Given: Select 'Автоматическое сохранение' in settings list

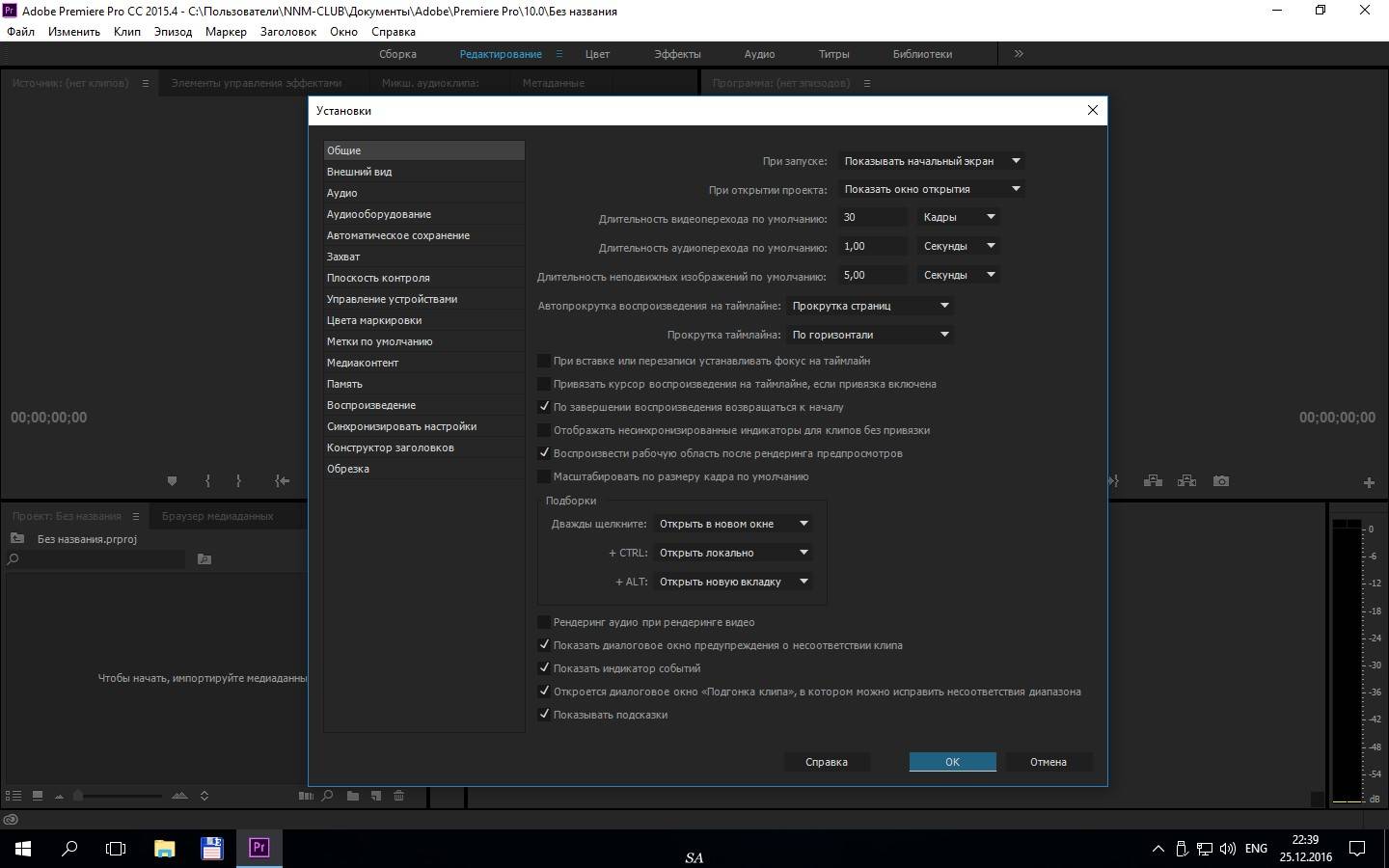Looking at the screenshot, I should point(397,235).
